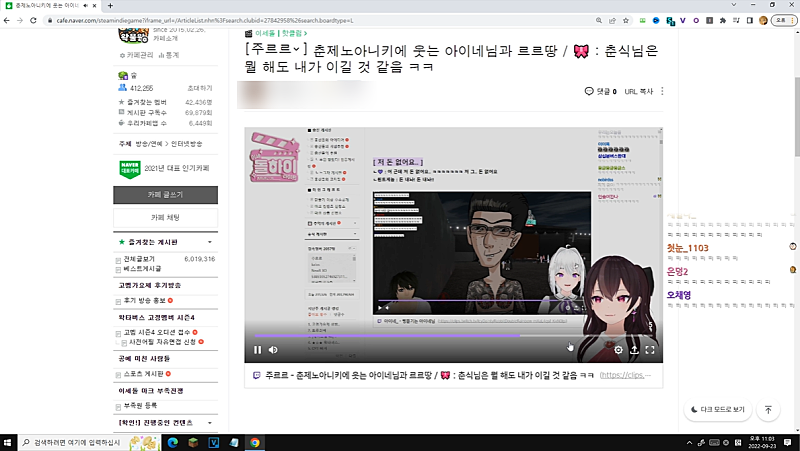The image size is (800, 451).
Task: Open the notification center icon
Action: click(788, 442)
